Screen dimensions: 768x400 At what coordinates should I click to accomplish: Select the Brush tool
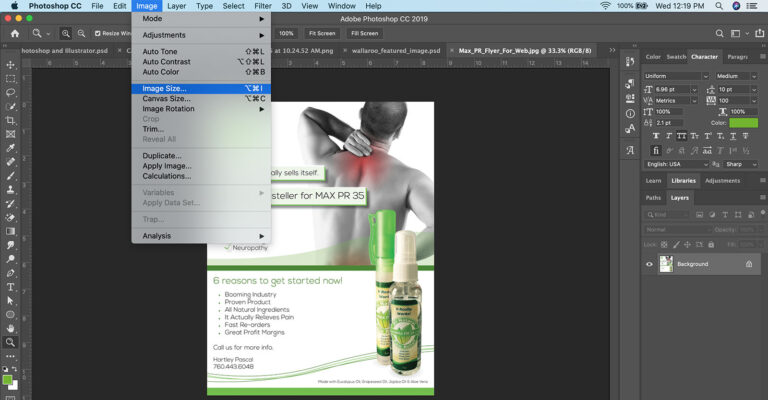coord(10,176)
